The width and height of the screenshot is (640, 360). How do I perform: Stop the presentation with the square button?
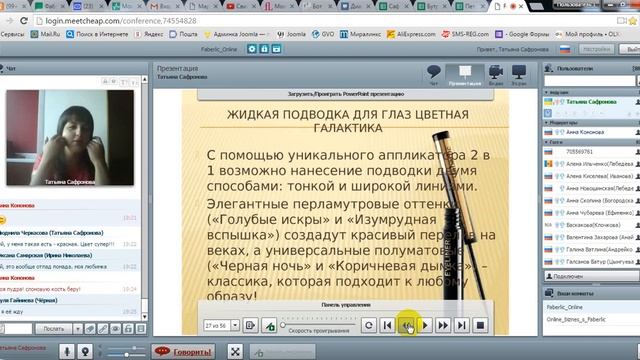[x=480, y=325]
